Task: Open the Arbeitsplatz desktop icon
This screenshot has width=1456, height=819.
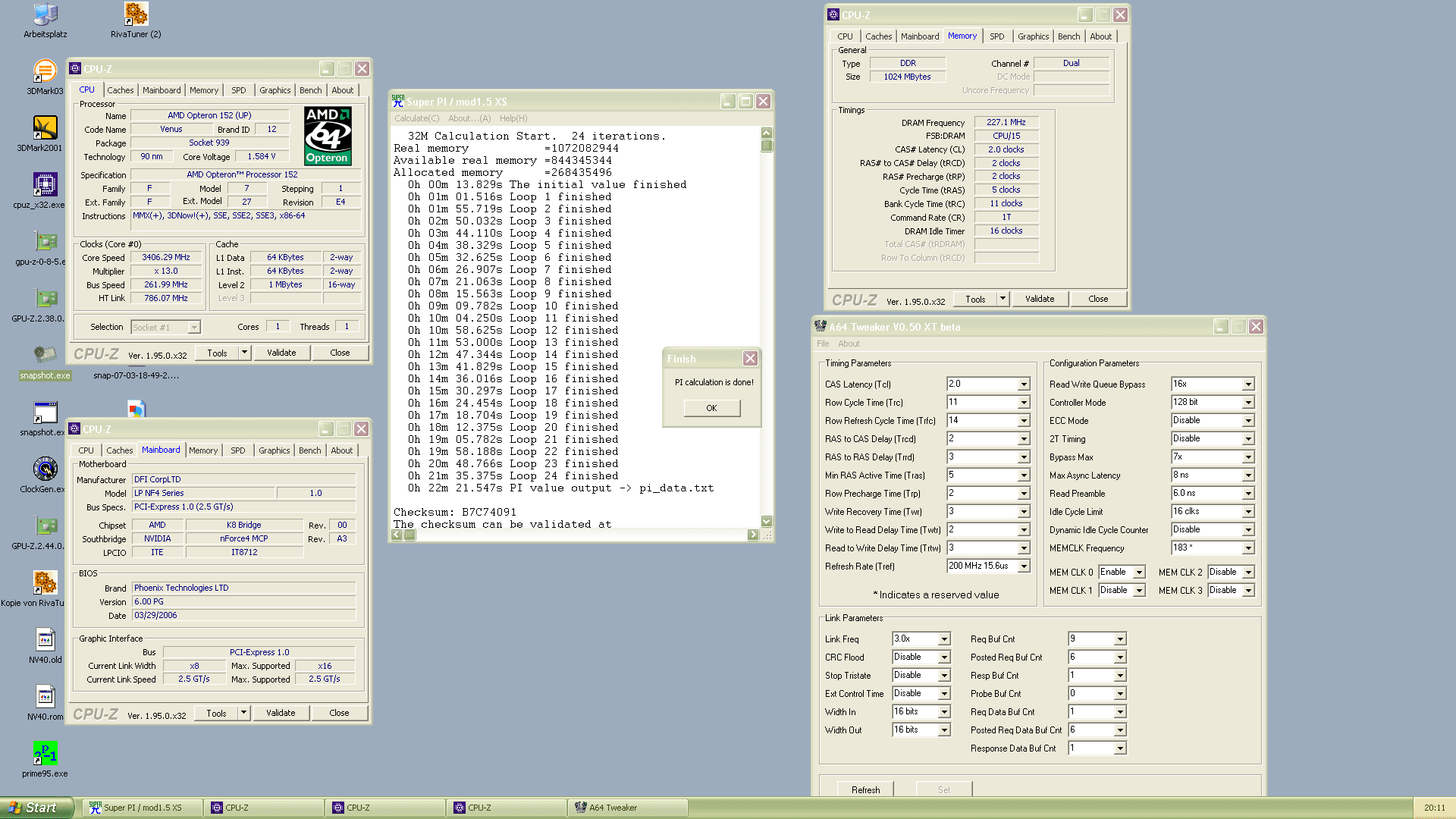Action: coord(45,20)
